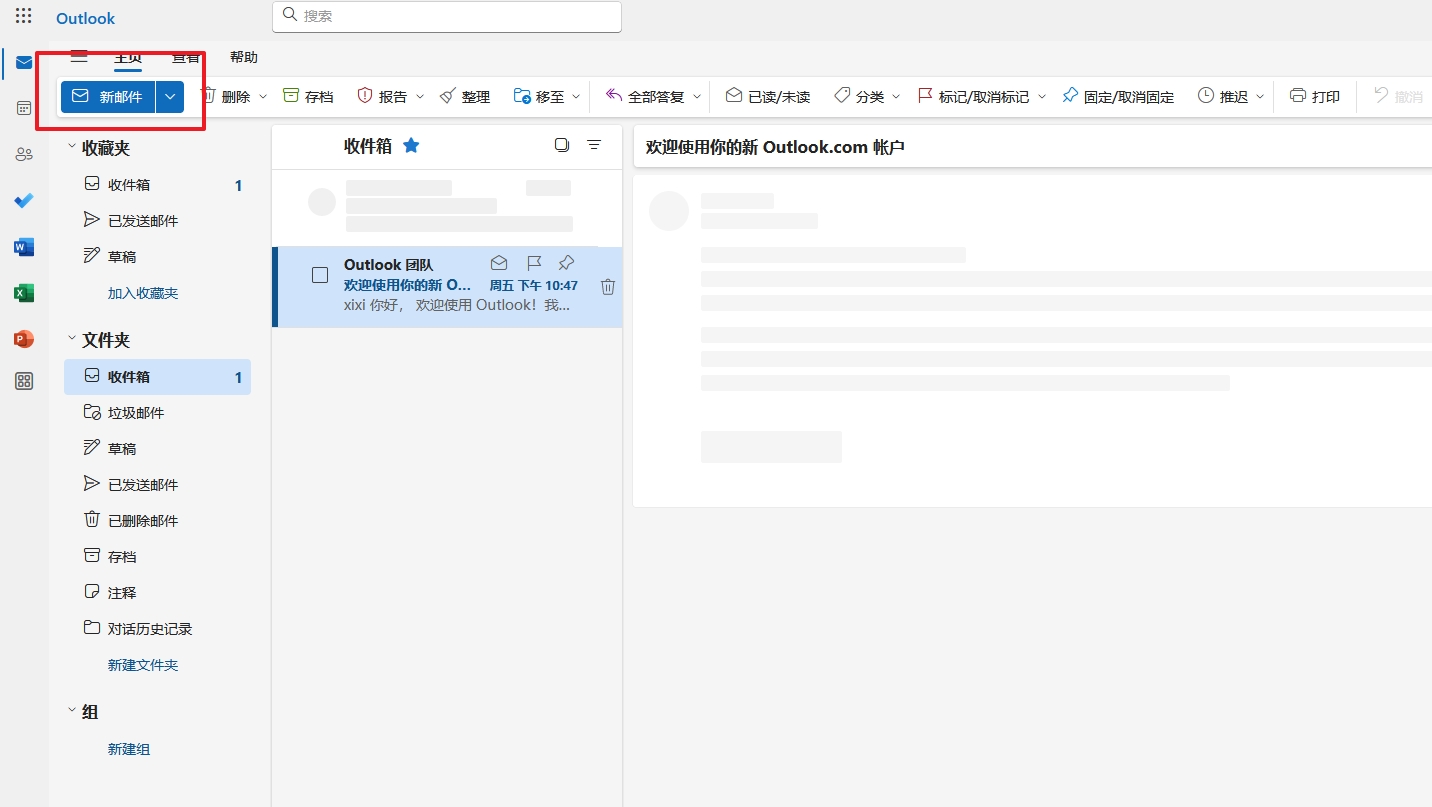Launch the Excel app icon
Image resolution: width=1432 pixels, height=807 pixels.
coord(24,293)
